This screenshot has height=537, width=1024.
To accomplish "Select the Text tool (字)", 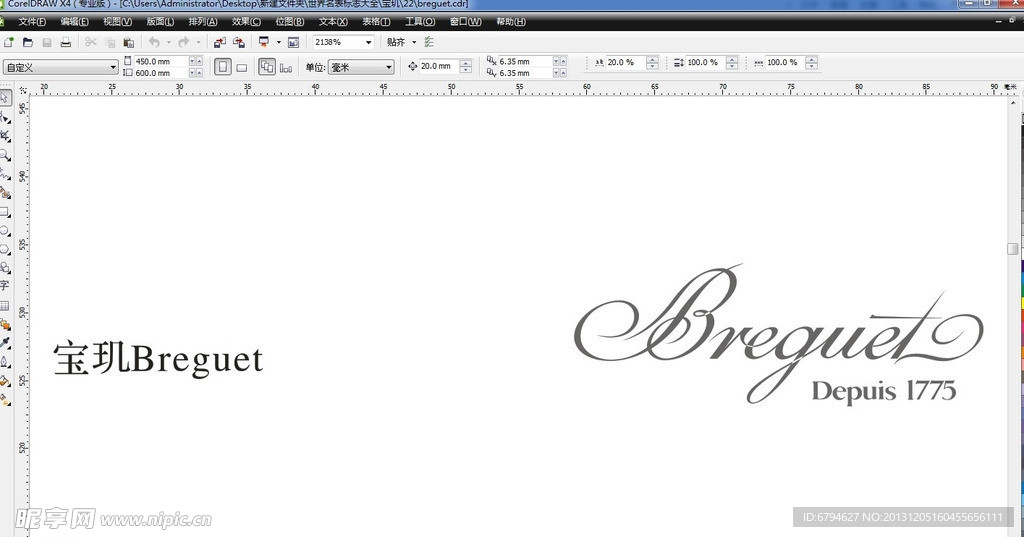I will (5, 285).
